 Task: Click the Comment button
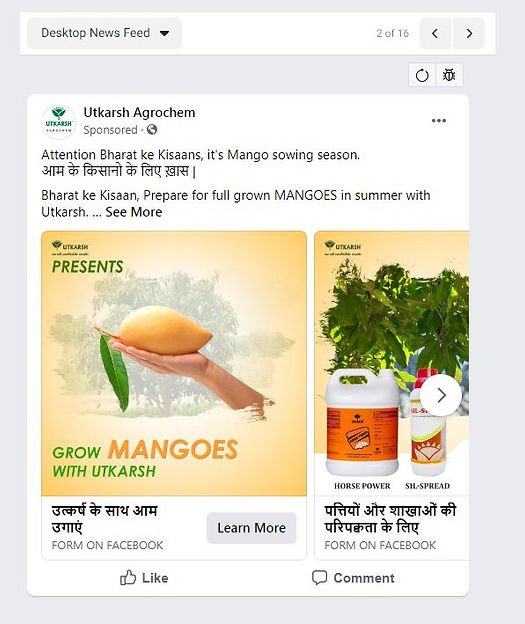pyautogui.click(x=353, y=578)
